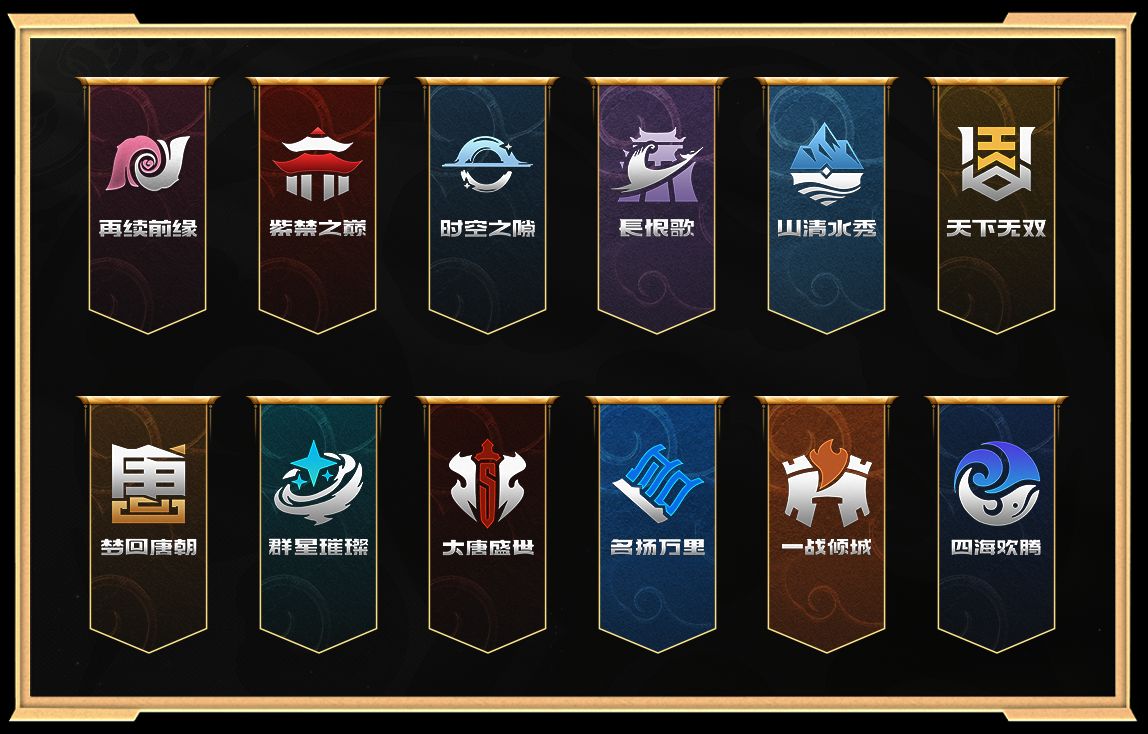The width and height of the screenshot is (1148, 734).
Task: Click the 再续前缘 banner label
Action: click(x=149, y=228)
